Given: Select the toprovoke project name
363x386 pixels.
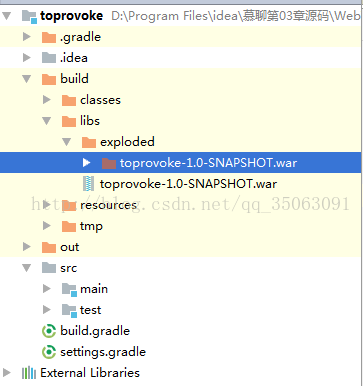Looking at the screenshot, I should point(72,16).
